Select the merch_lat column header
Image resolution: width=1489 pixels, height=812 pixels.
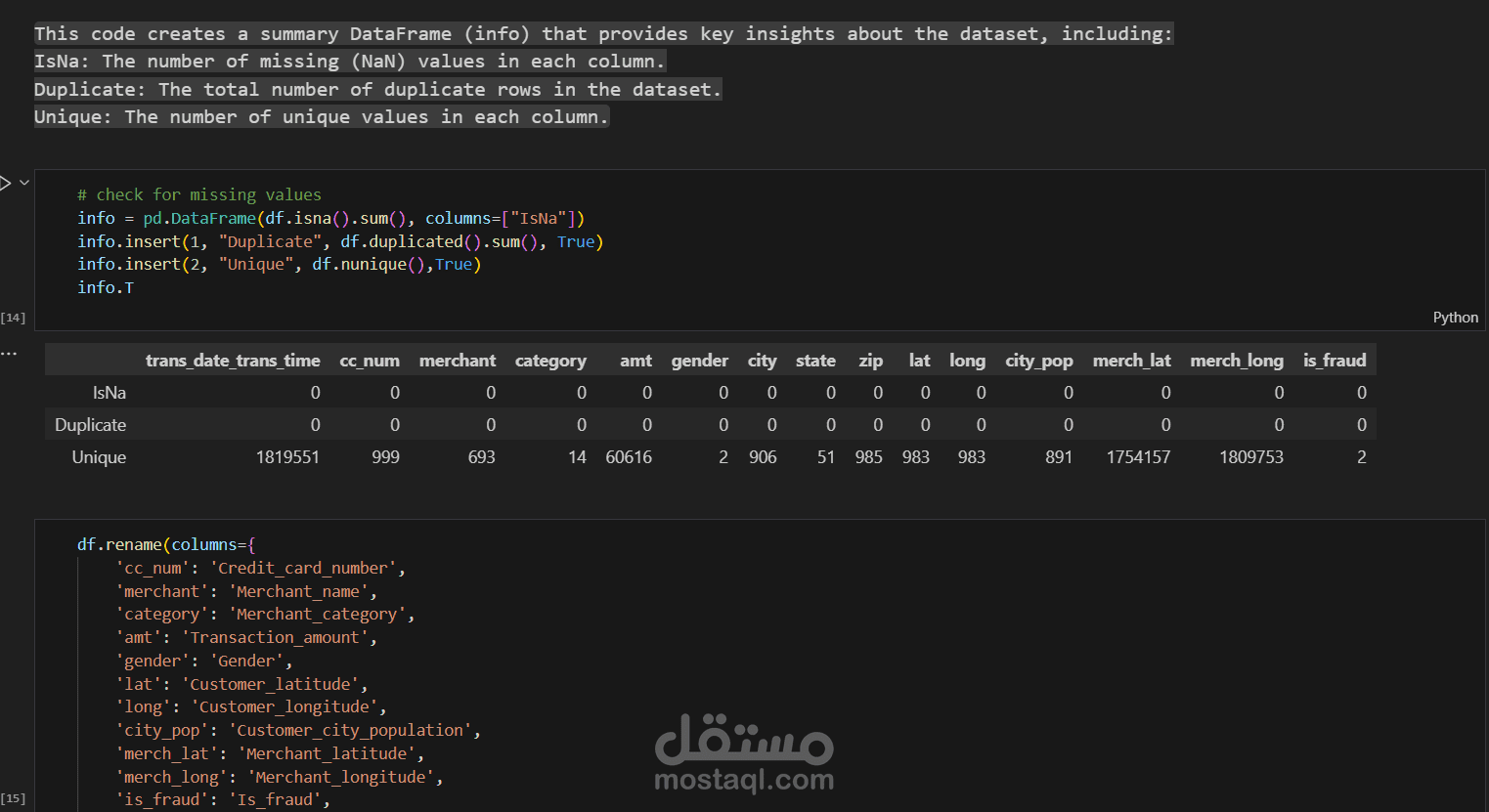[1131, 361]
